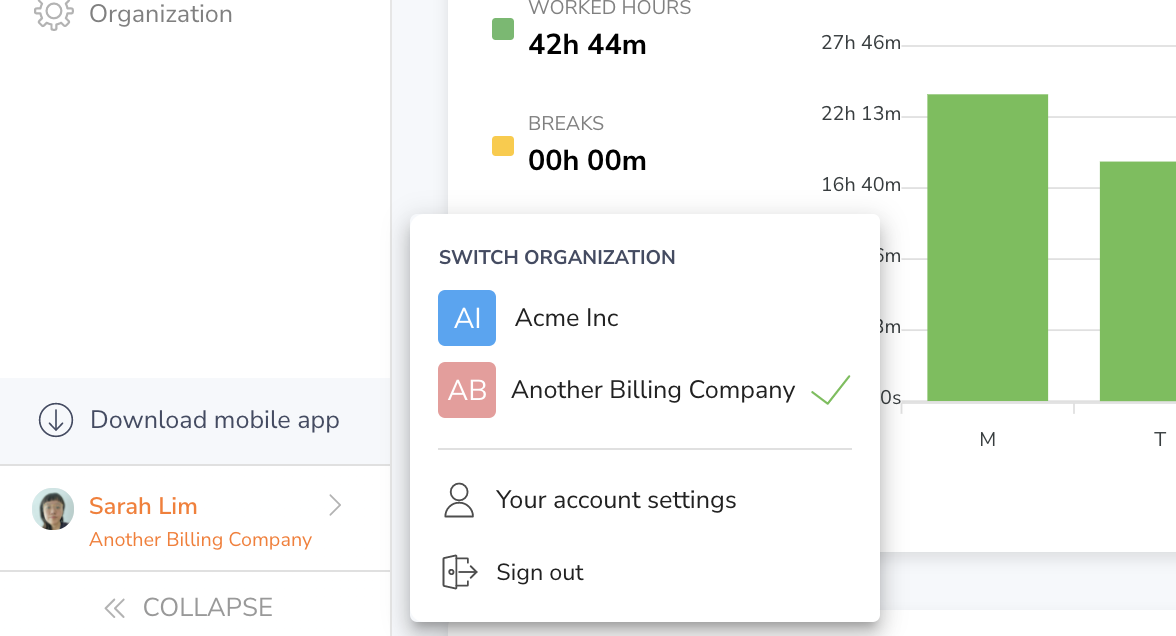This screenshot has width=1176, height=636.
Task: Click the double-chevron Collapse icon
Action: click(114, 607)
